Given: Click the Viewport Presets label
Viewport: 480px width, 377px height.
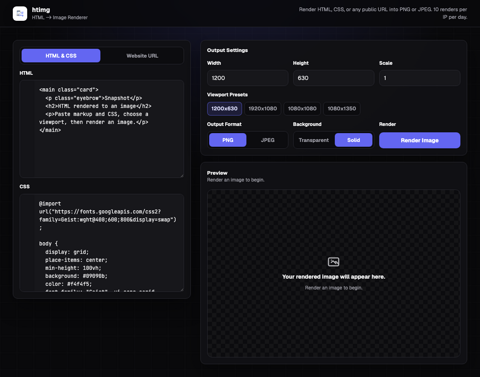Looking at the screenshot, I should click(227, 95).
